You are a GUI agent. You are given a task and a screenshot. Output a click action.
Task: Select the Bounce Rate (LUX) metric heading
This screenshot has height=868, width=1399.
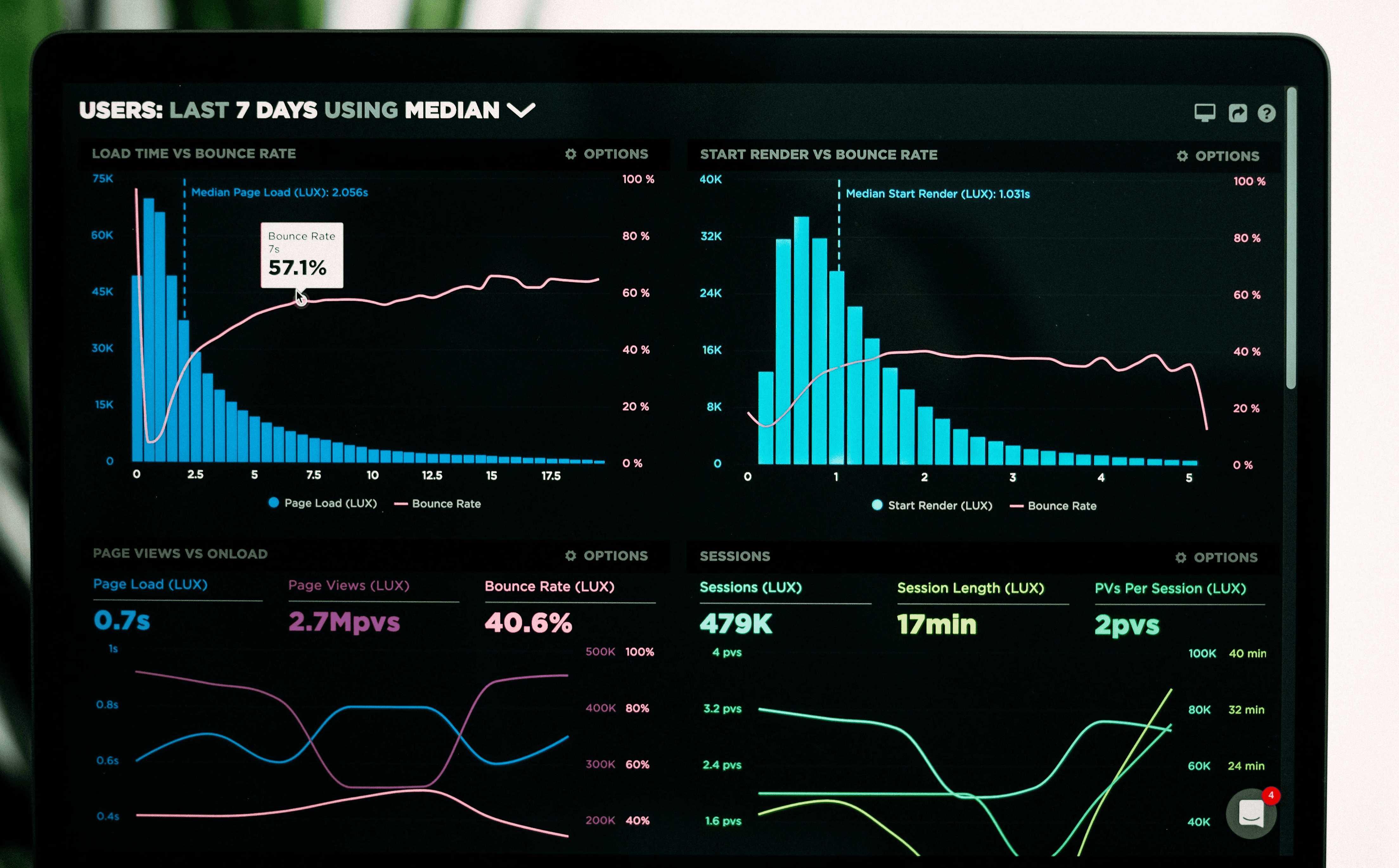[x=550, y=586]
